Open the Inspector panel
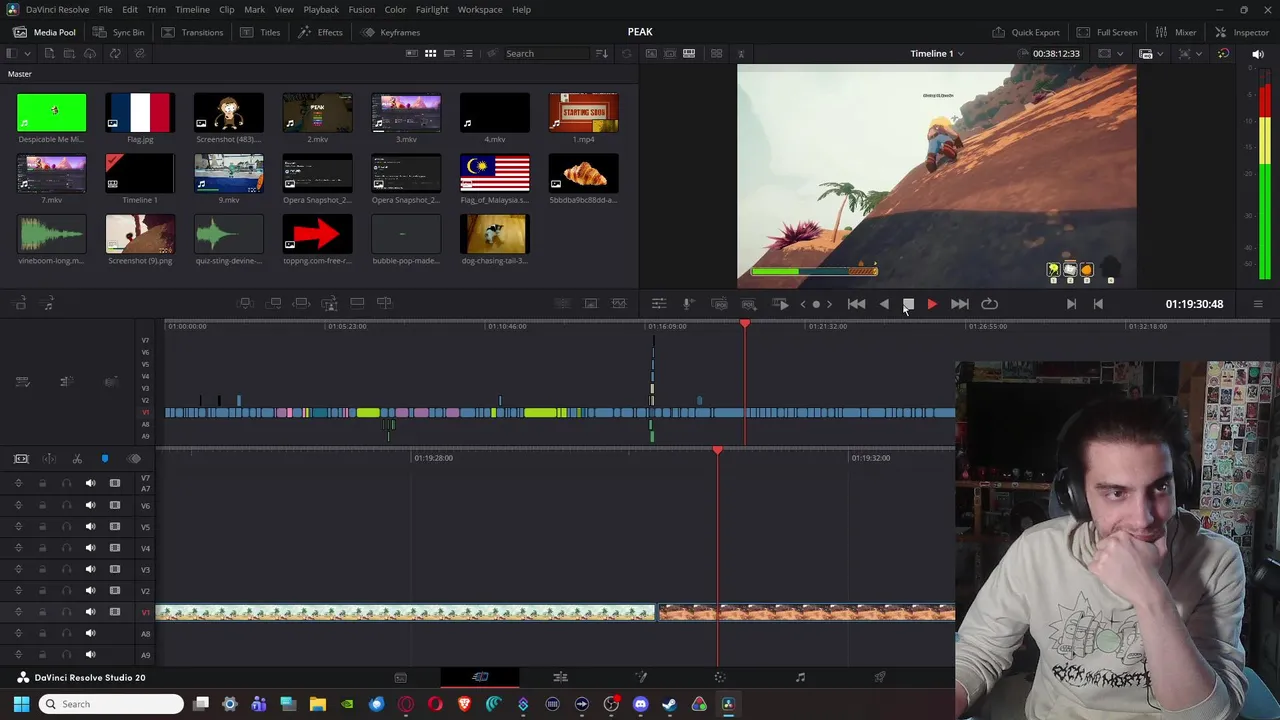Image resolution: width=1280 pixels, height=720 pixels. (1241, 32)
